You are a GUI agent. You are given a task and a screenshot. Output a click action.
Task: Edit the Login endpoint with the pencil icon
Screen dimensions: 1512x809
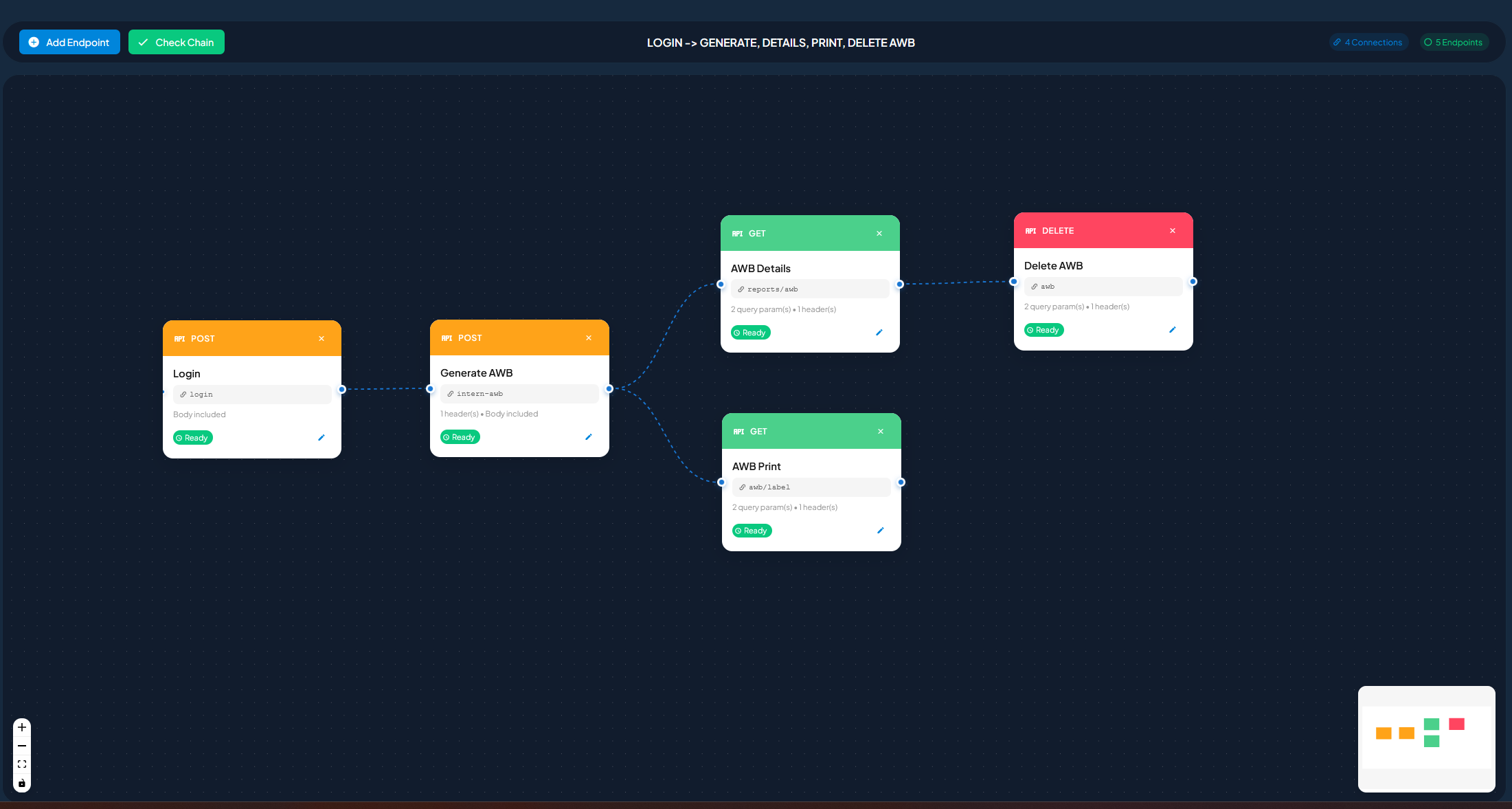pos(321,437)
